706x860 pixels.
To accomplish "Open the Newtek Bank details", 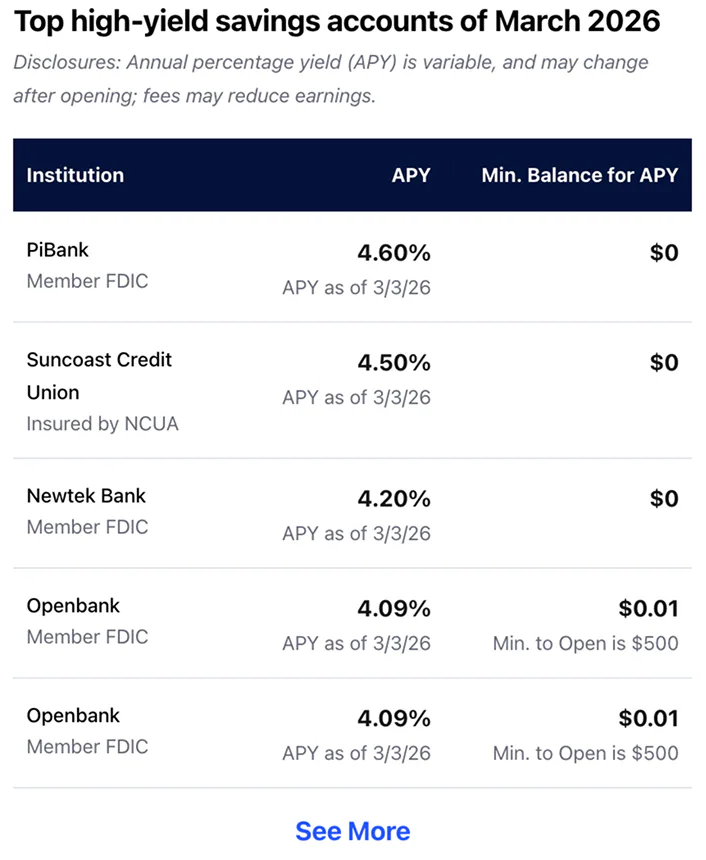I will coord(86,496).
